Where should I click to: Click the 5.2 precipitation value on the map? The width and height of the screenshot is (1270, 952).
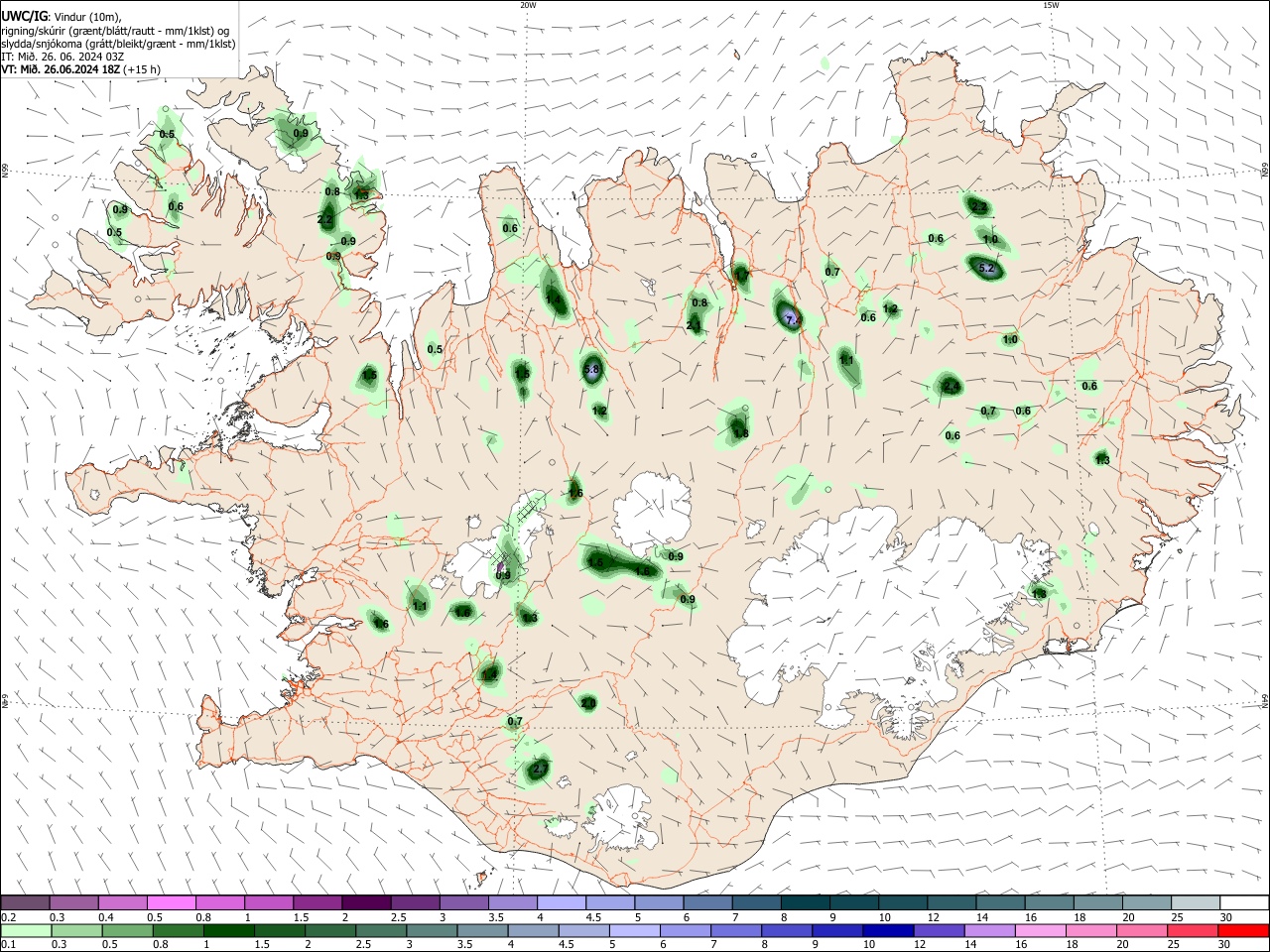[986, 269]
